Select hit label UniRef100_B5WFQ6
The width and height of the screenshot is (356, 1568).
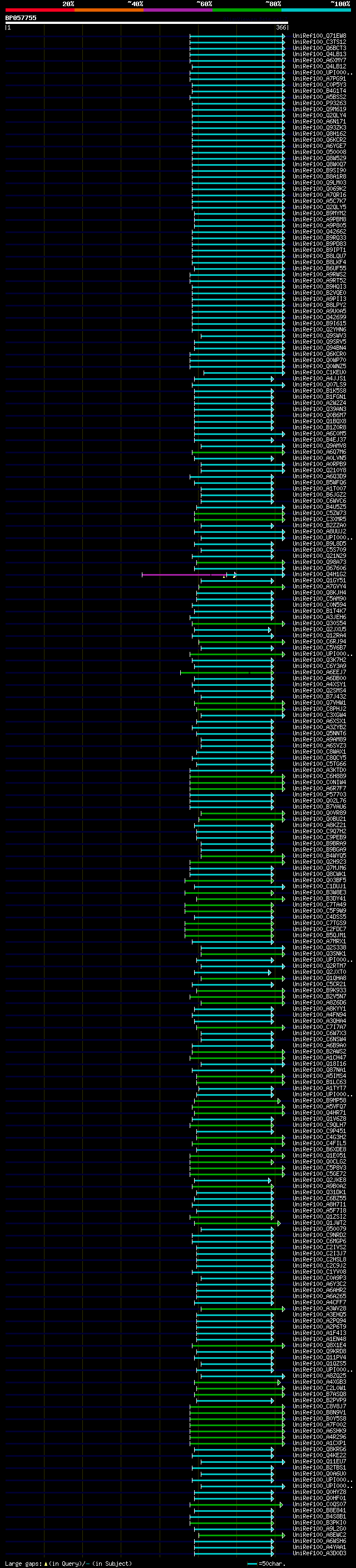point(319,483)
